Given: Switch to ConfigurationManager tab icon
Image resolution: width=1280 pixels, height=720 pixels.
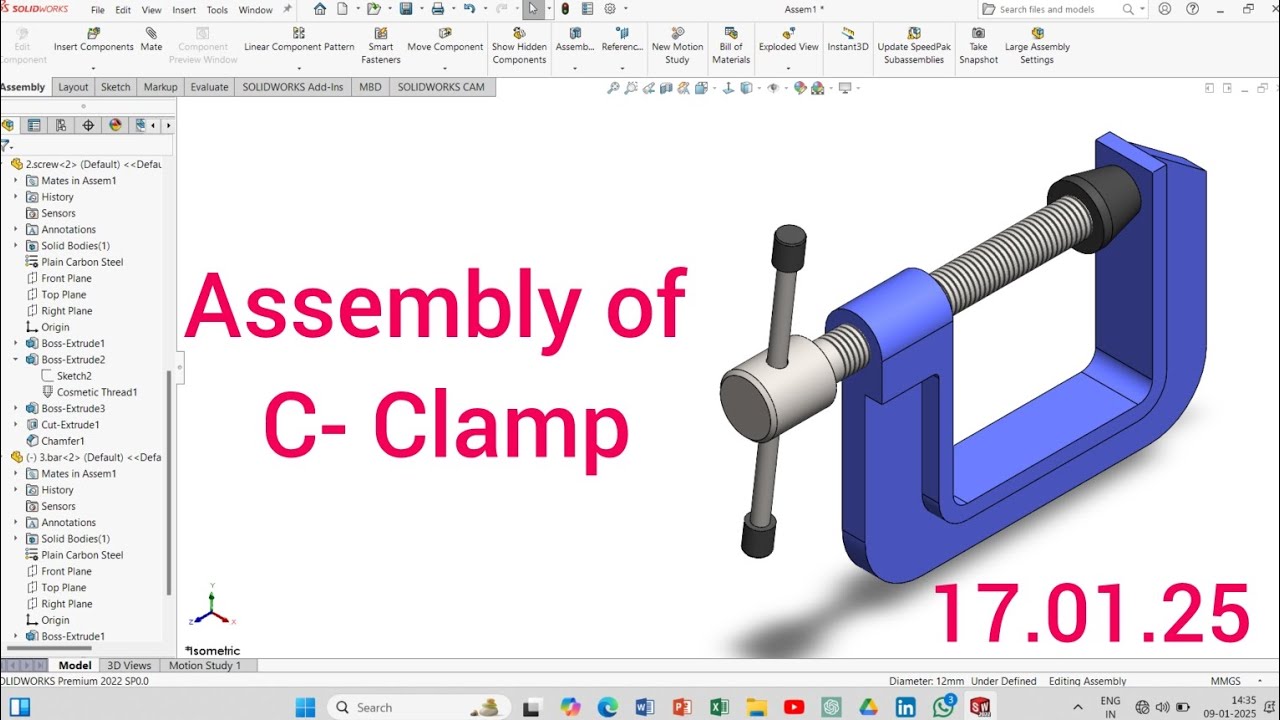Looking at the screenshot, I should pos(61,125).
